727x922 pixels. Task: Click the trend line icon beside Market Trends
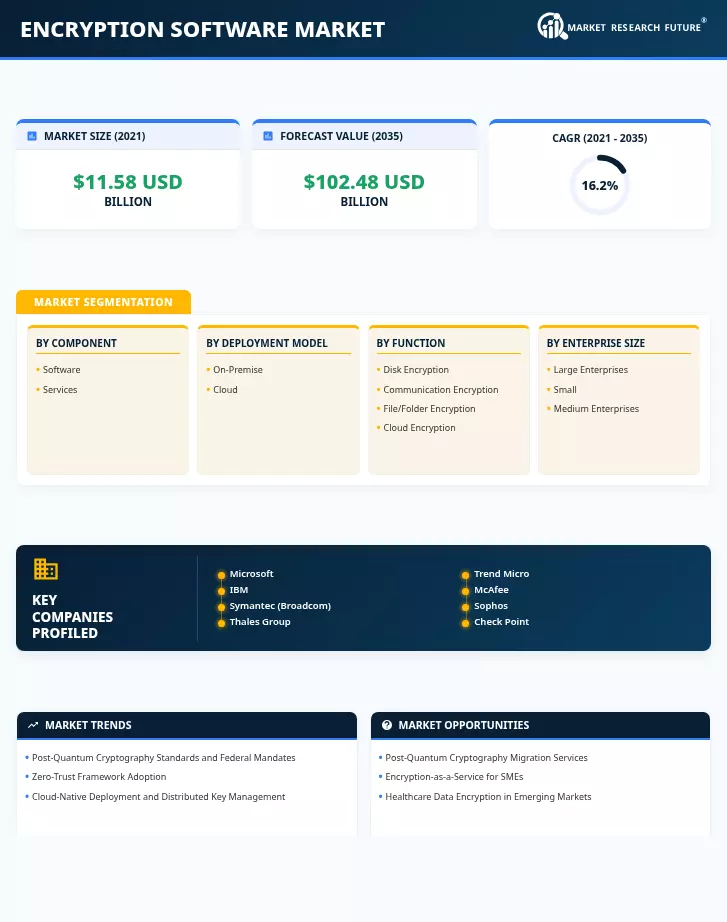click(x=33, y=725)
